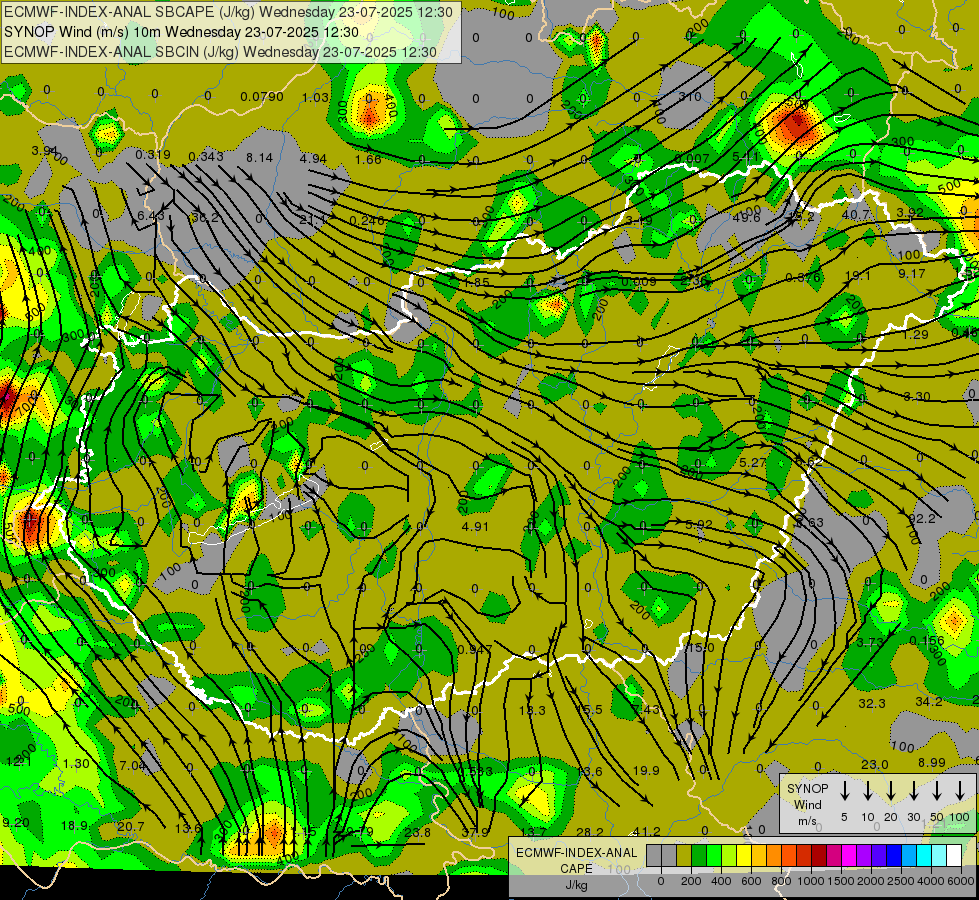Click the 37.9 value on the map
The height and width of the screenshot is (900, 979).
pos(475,833)
